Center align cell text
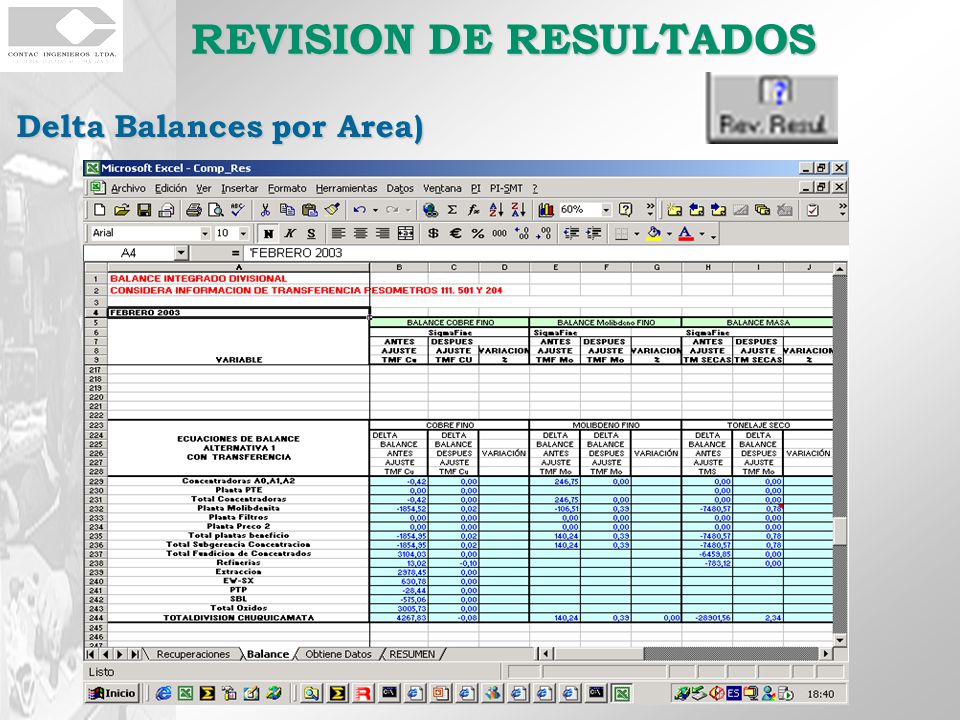 coord(361,233)
